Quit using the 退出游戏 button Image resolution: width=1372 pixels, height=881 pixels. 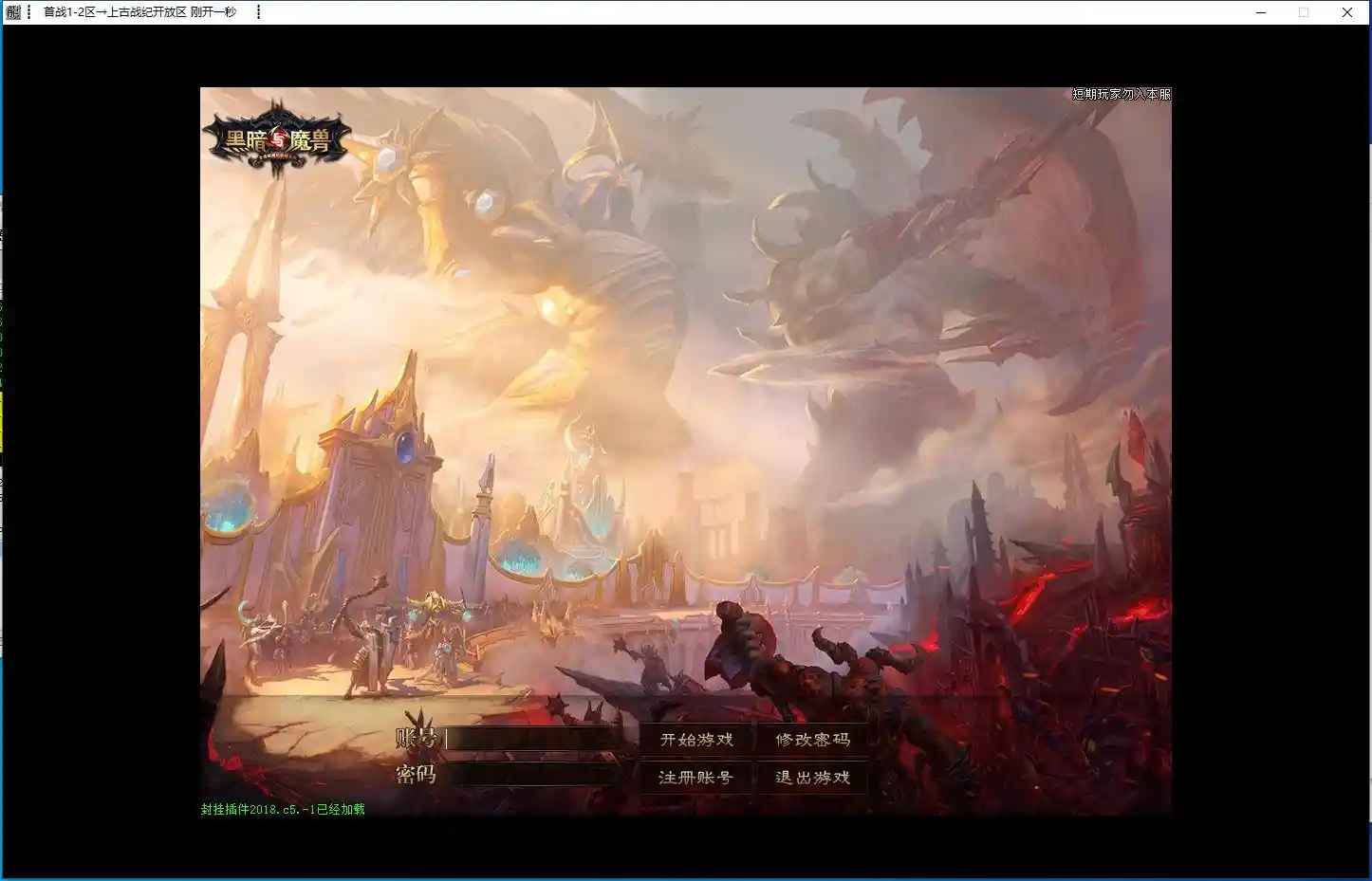point(812,778)
